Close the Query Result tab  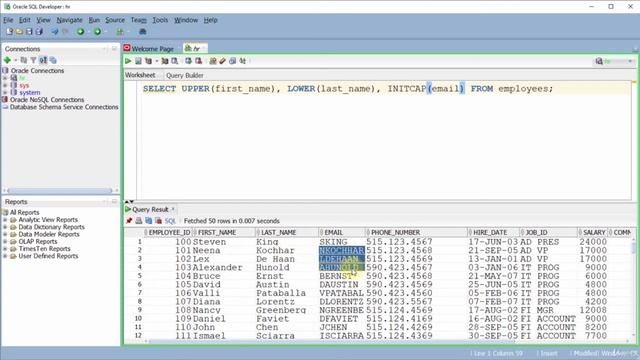(173, 209)
